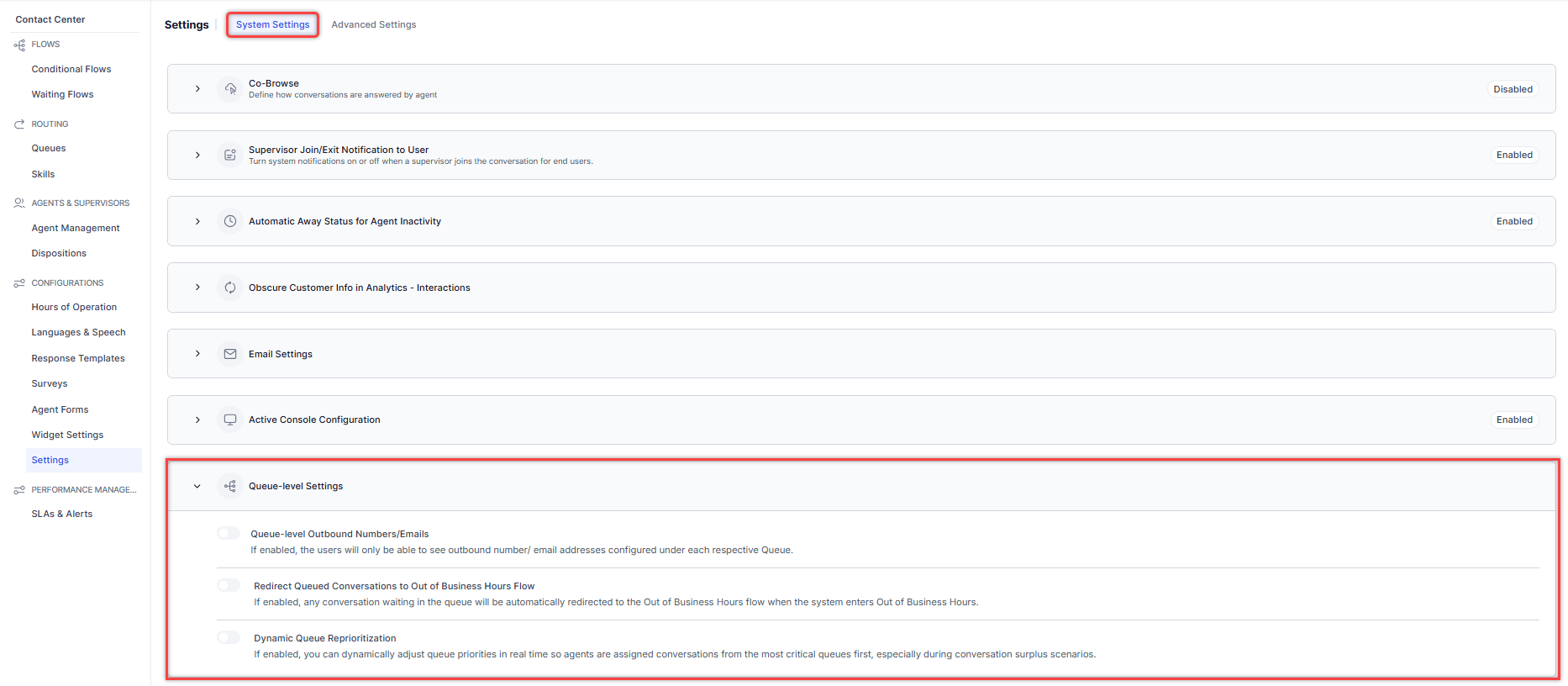Collapse the Queue-level Settings section
The image size is (1568, 686).
pyautogui.click(x=197, y=486)
